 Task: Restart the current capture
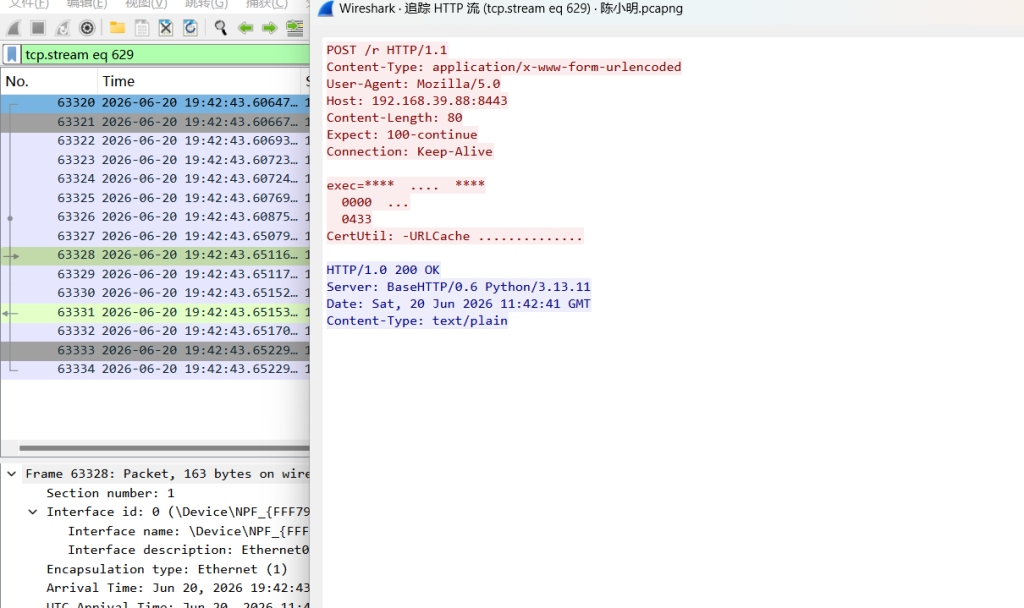63,27
